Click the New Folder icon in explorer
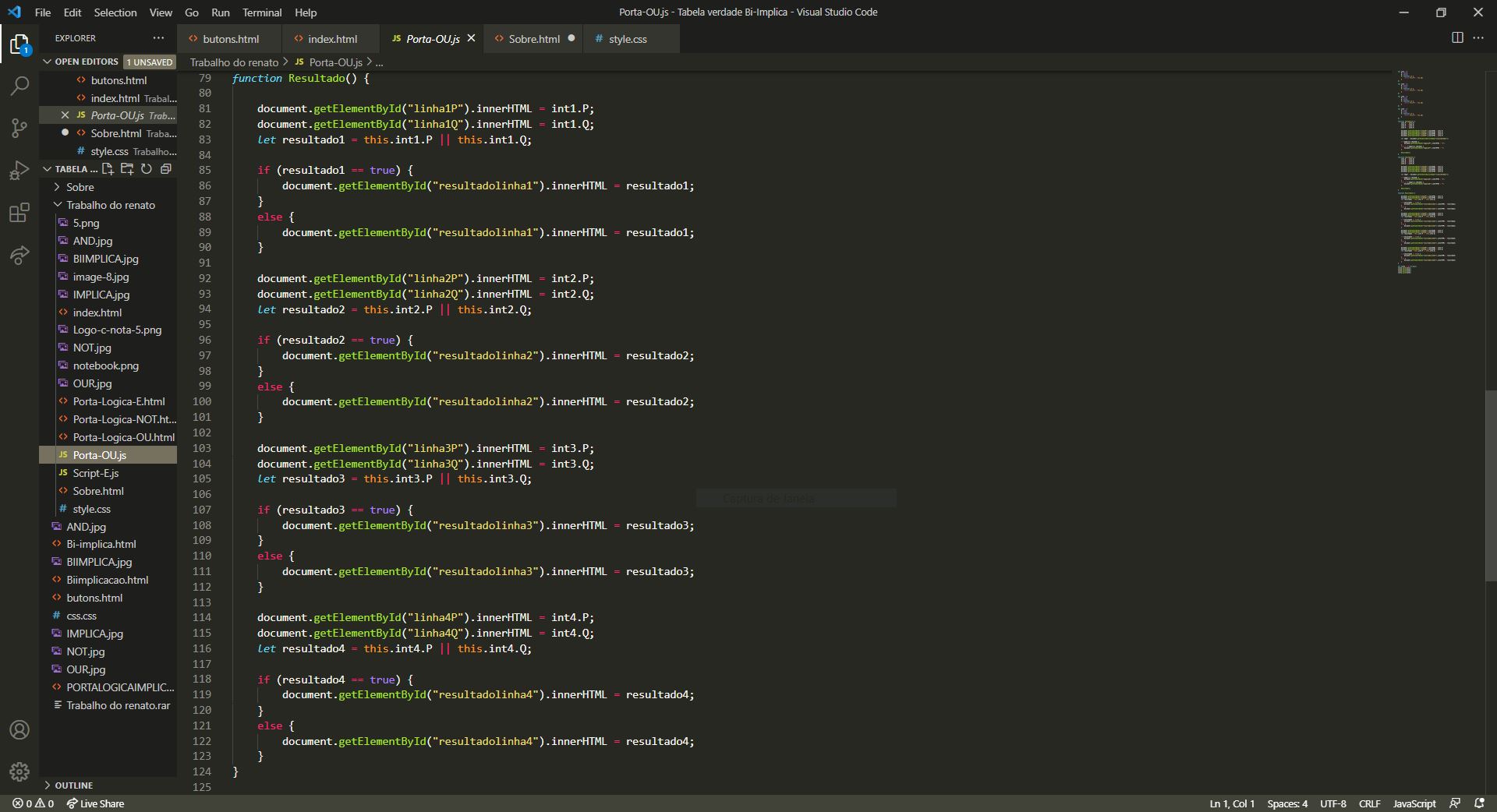This screenshot has width=1497, height=812. click(127, 169)
